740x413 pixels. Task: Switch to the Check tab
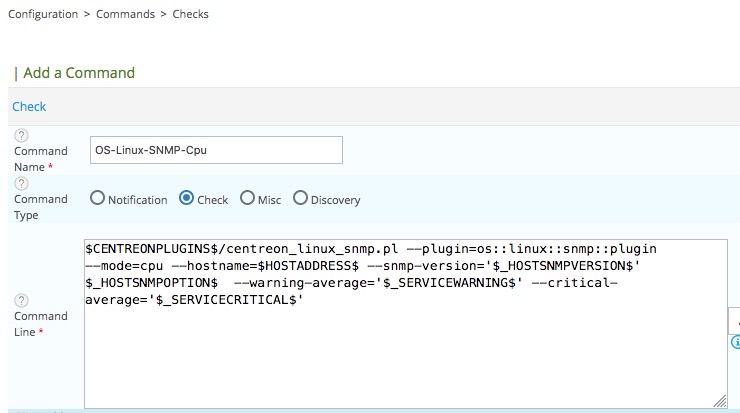[x=29, y=106]
